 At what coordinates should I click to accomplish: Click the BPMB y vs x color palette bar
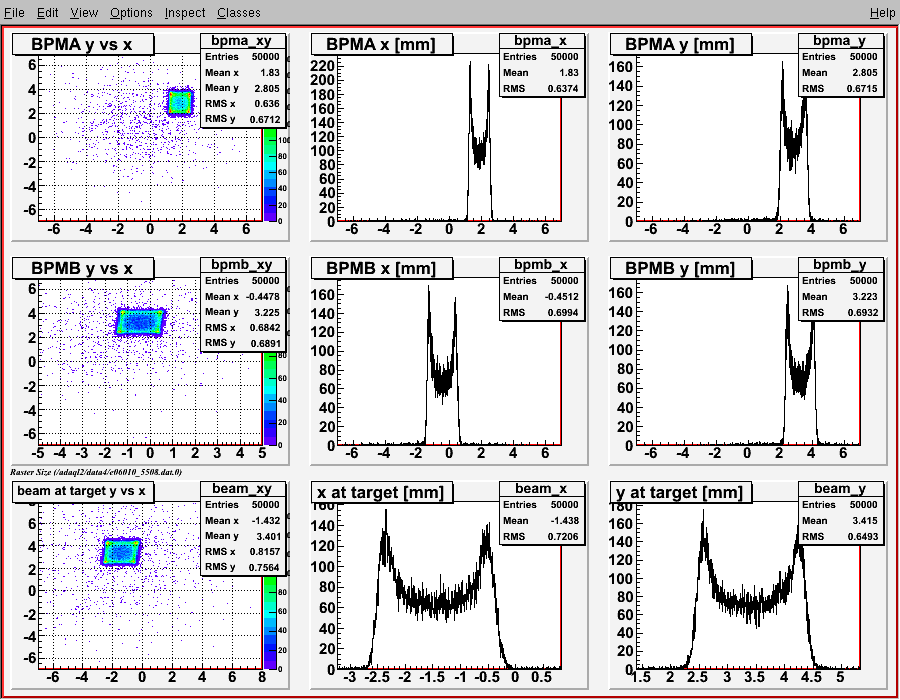270,399
